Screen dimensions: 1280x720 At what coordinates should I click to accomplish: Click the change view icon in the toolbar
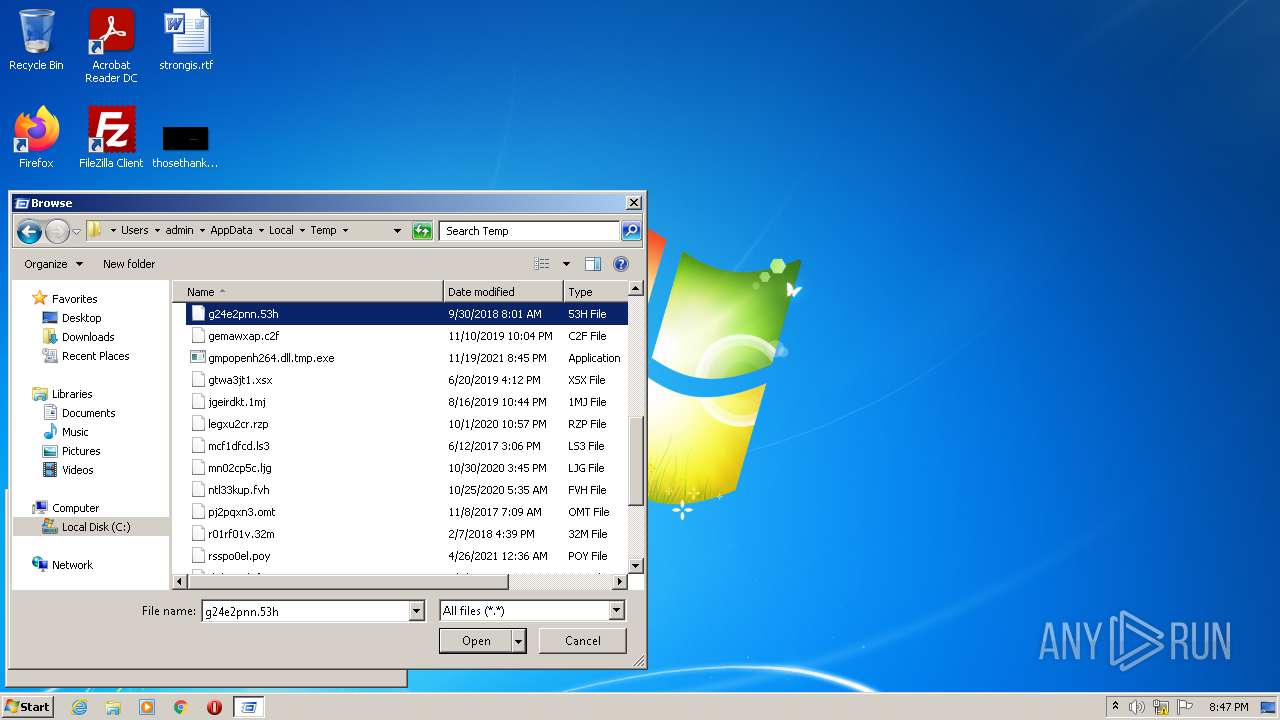[542, 264]
